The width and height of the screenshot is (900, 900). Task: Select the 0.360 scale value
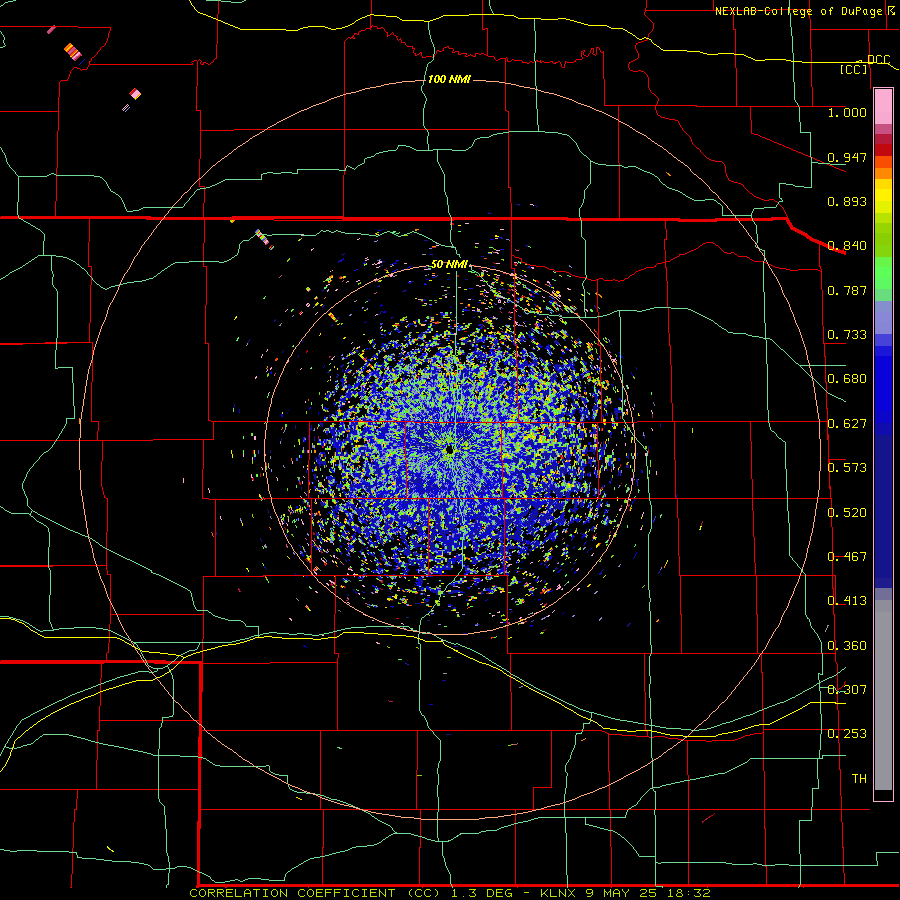[847, 645]
